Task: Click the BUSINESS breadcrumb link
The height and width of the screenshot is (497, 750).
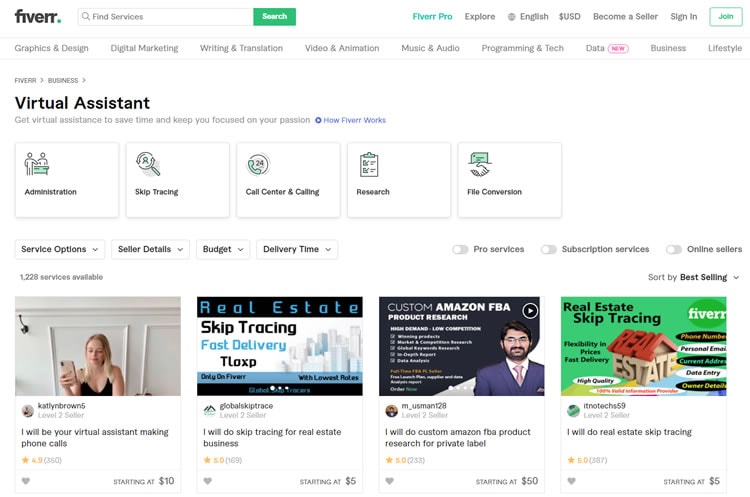Action: (x=63, y=80)
